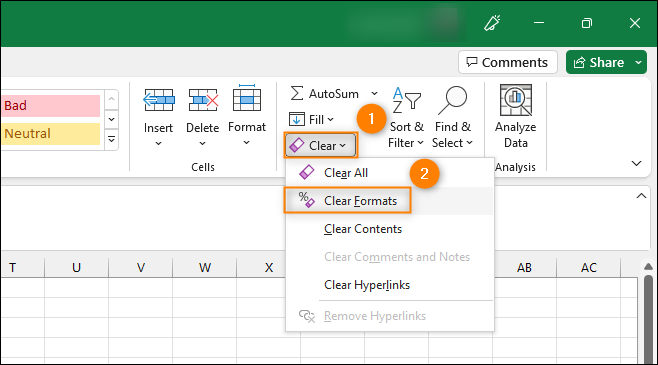This screenshot has height=365, width=658.
Task: Click the Insert cells icon
Action: pos(159,100)
